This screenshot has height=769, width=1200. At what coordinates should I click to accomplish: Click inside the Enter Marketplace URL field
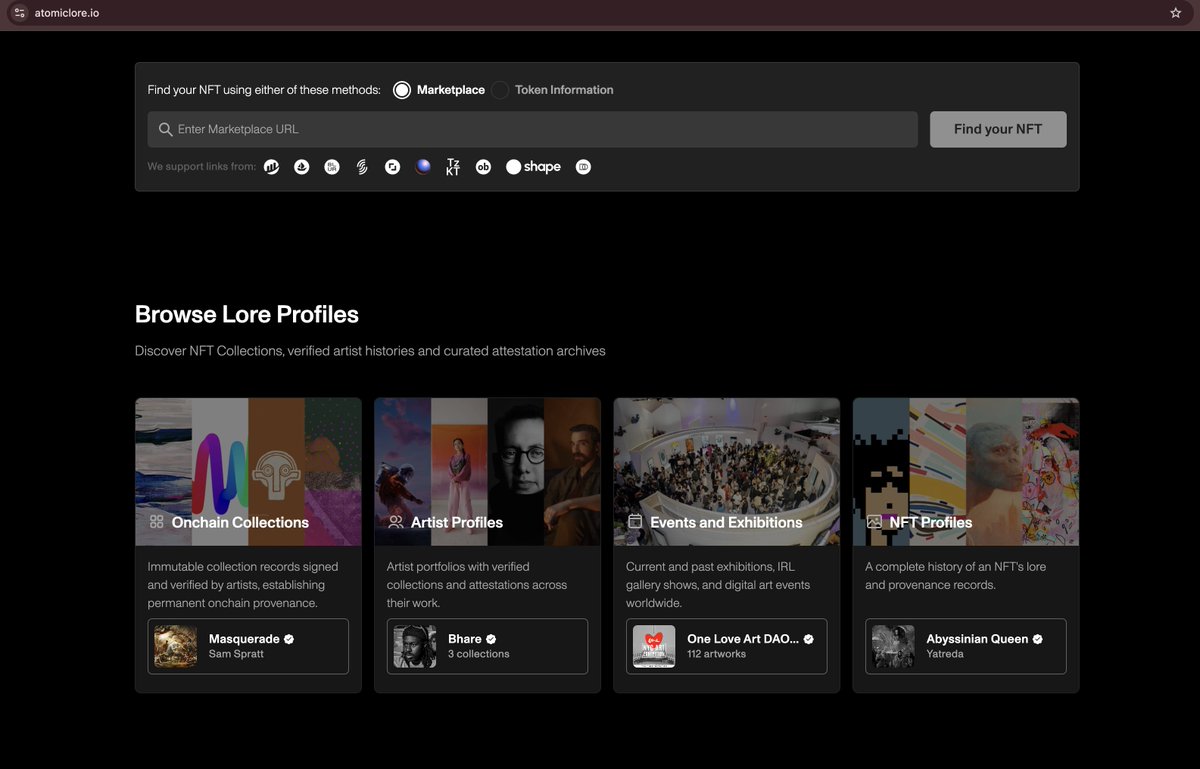point(540,129)
